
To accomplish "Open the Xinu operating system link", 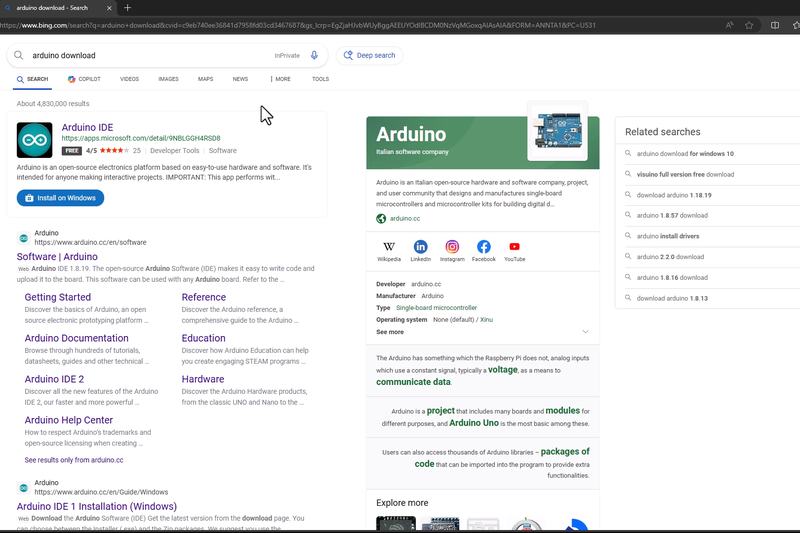I will 486,320.
